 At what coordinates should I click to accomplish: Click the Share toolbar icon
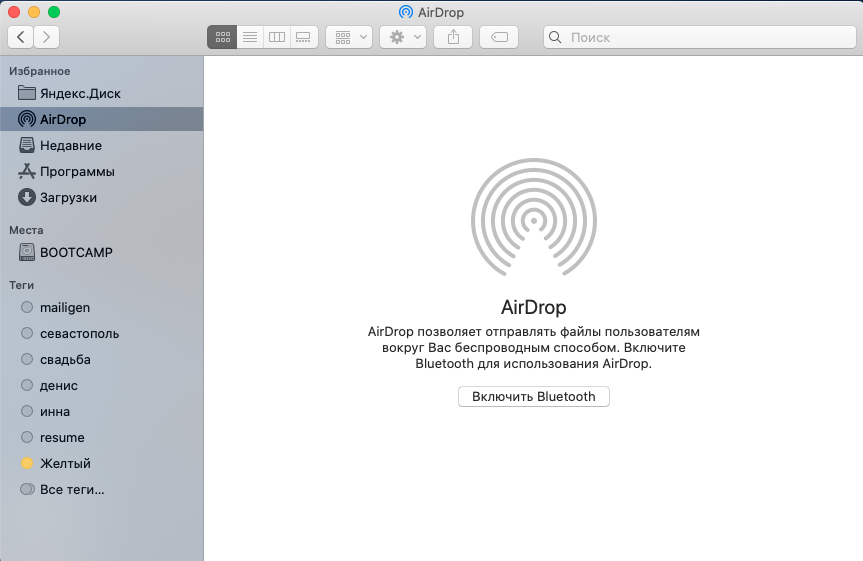pos(453,37)
